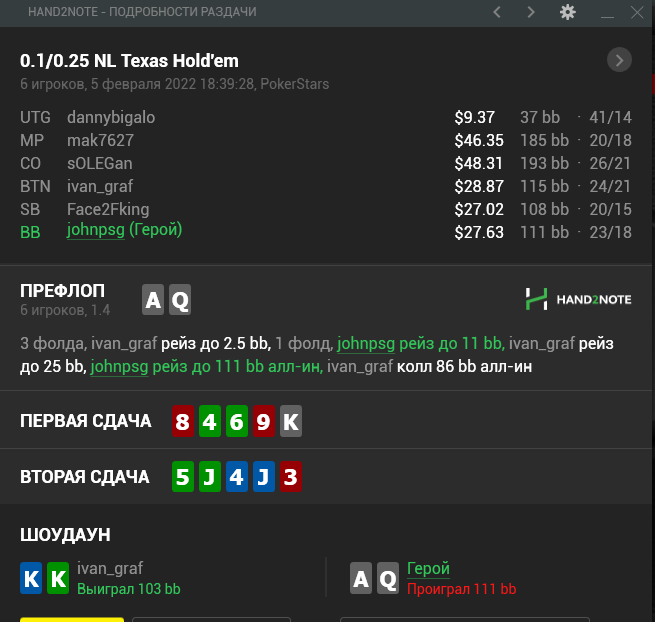The width and height of the screenshot is (655, 622).
Task: Click stat 26/21 for sOLEGan
Action: pos(610,163)
